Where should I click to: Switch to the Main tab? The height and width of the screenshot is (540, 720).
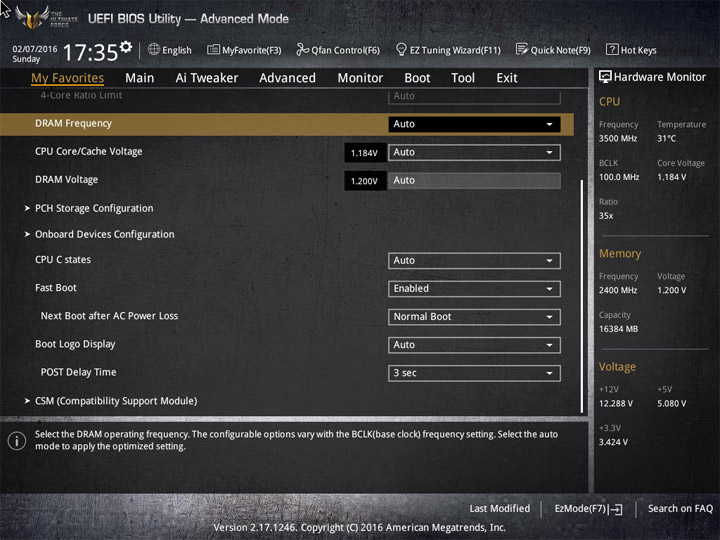(140, 78)
